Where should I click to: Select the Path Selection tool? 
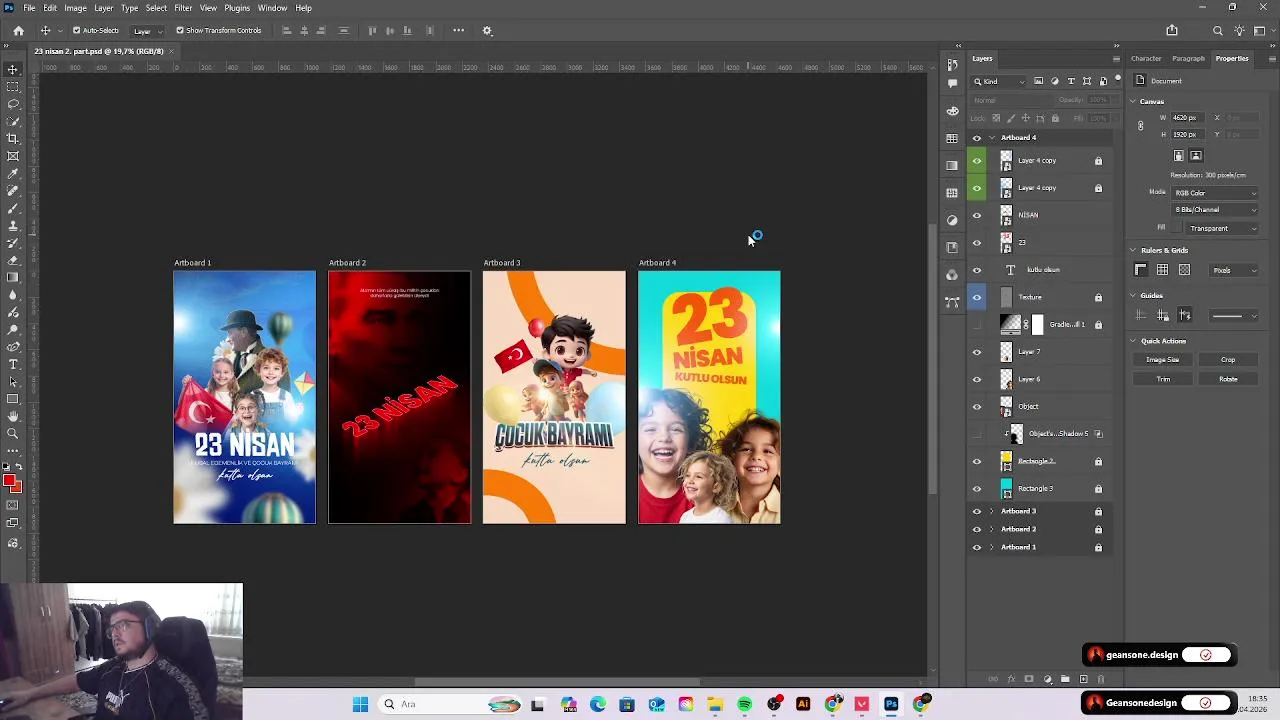13,381
